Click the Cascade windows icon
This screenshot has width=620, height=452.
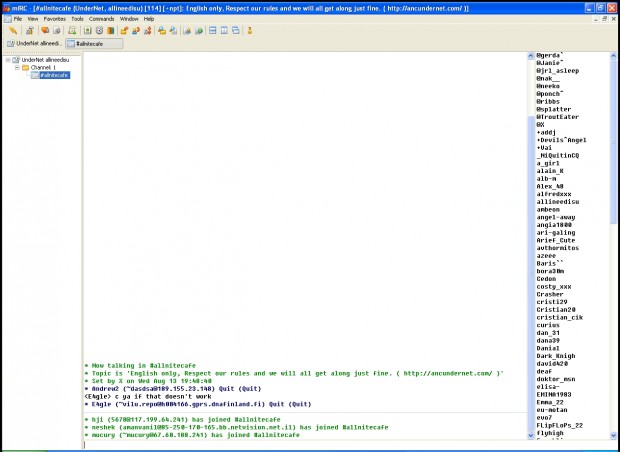tap(236, 30)
